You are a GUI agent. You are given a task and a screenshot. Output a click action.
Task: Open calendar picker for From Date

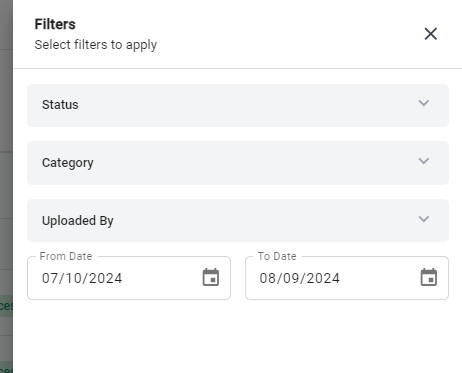coord(211,277)
